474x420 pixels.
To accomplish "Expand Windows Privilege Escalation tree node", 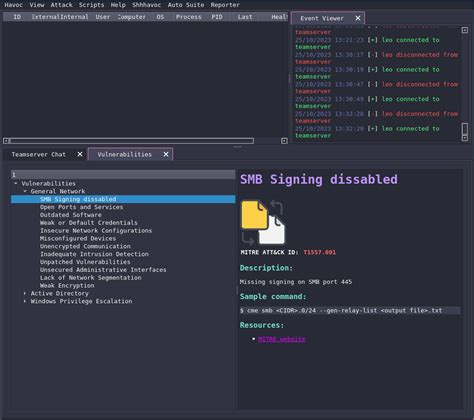I will coord(25,301).
